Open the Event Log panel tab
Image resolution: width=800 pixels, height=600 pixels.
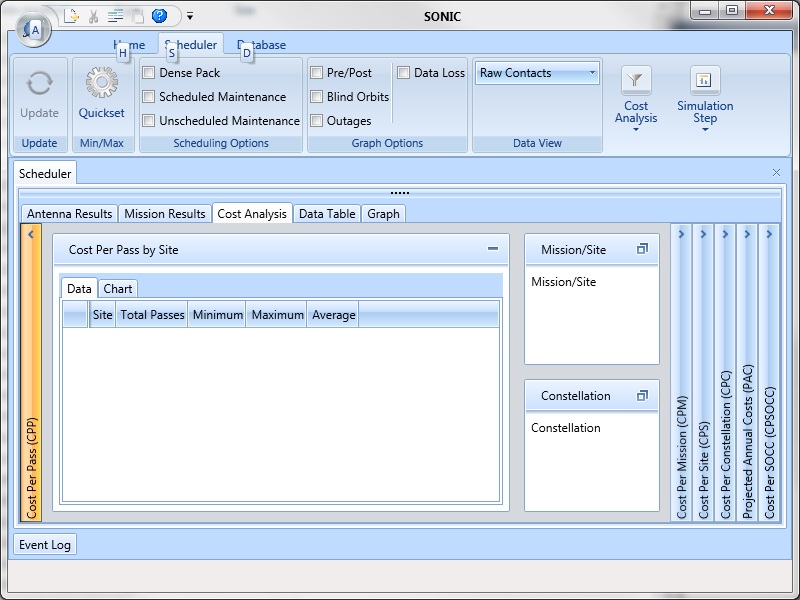coord(45,544)
